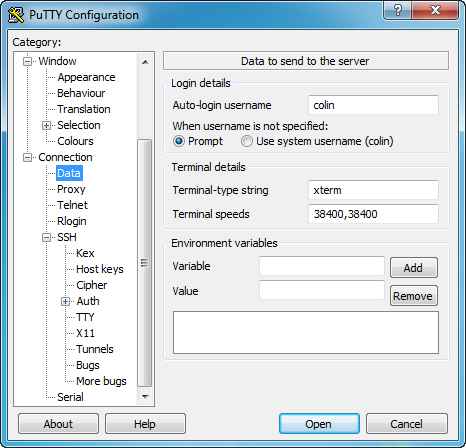Click the environment Value field
Screen dimensions: 466x448
pos(322,290)
